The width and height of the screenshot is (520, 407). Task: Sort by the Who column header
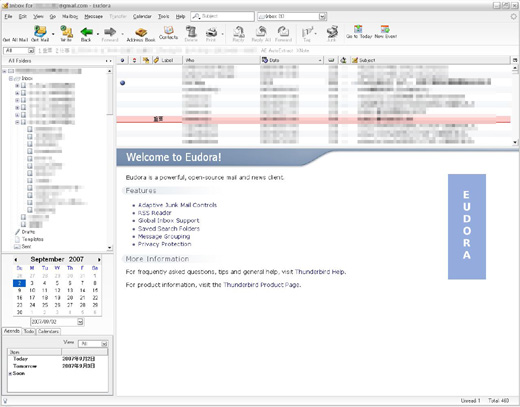click(x=221, y=60)
